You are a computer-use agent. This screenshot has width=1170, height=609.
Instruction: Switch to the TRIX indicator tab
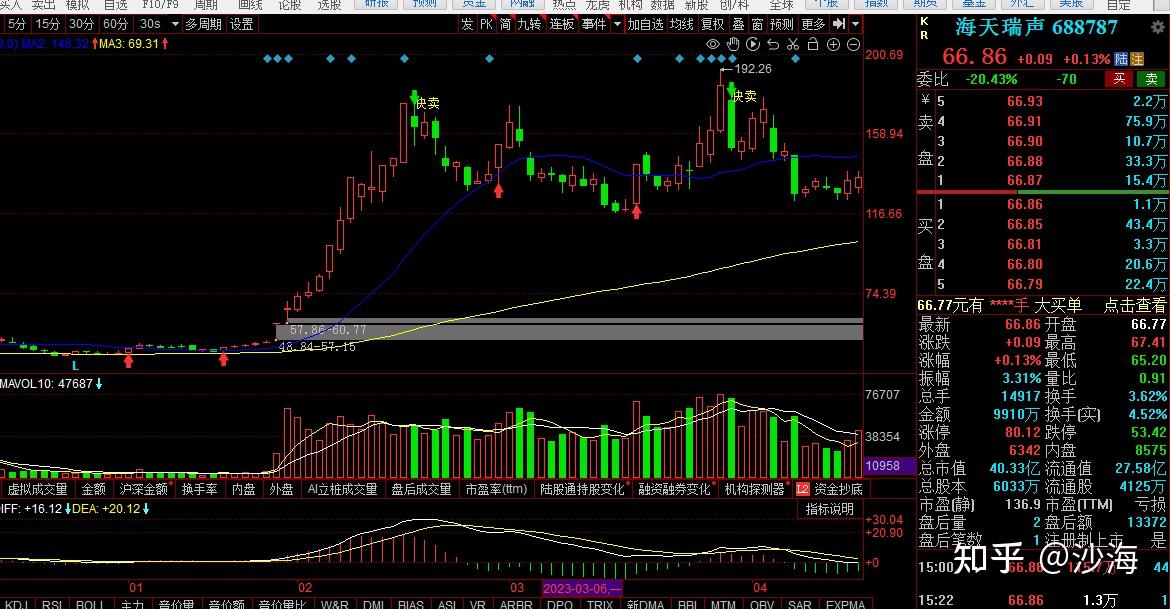tap(599, 604)
